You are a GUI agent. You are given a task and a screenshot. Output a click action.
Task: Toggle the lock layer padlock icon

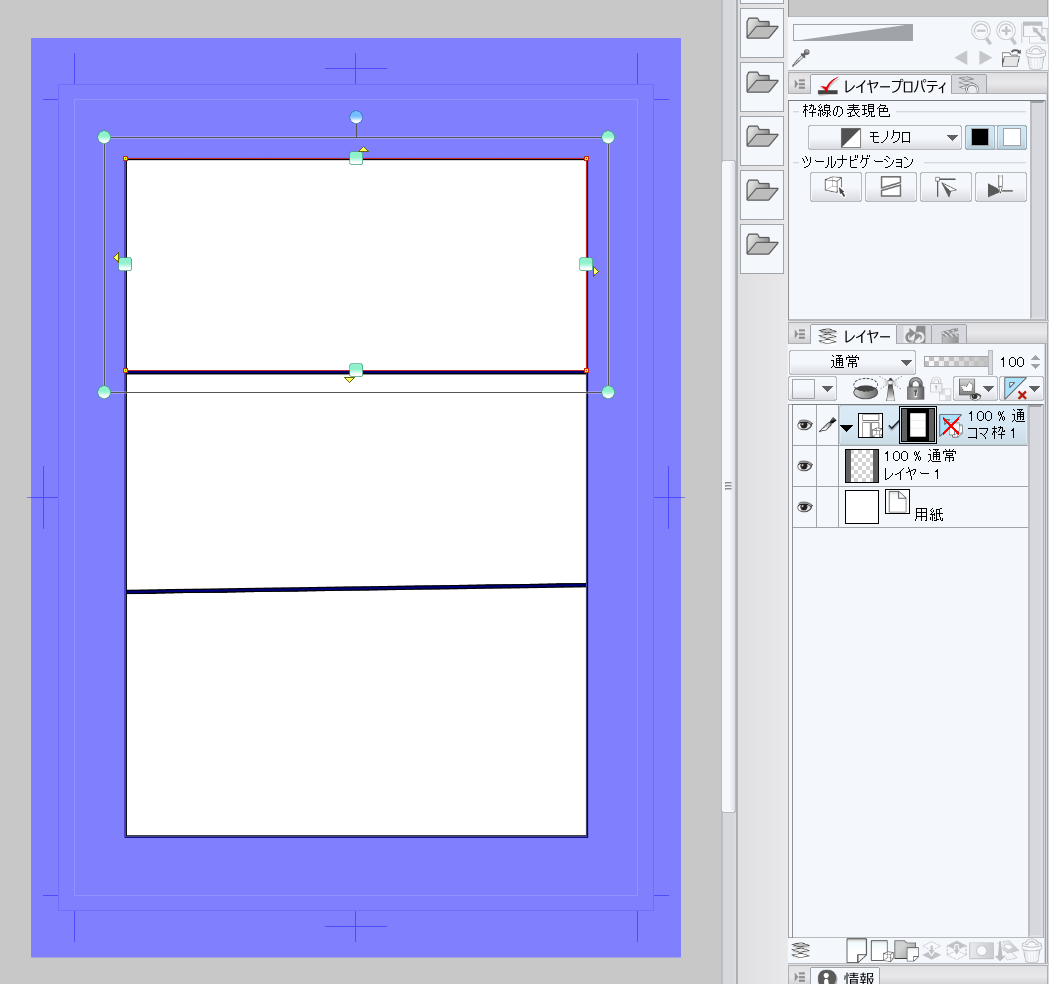(x=914, y=389)
